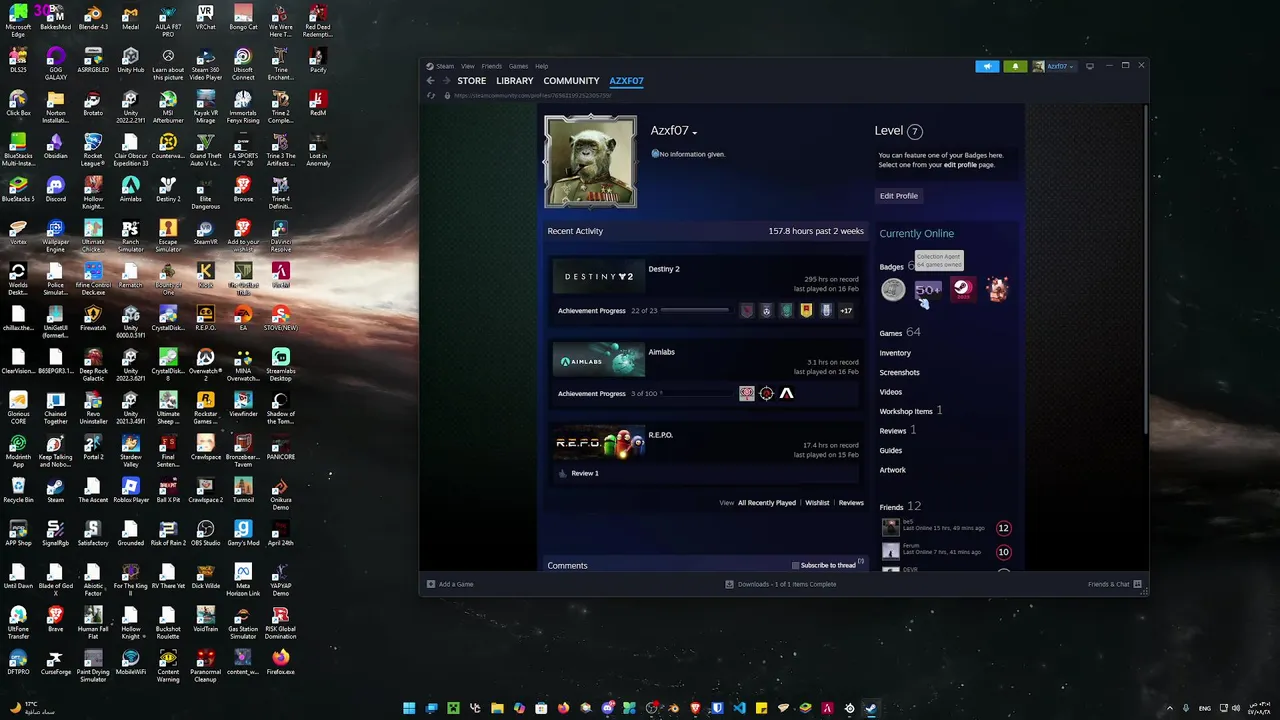
Task: Enable Subscribe to thread checkbox
Action: [796, 565]
